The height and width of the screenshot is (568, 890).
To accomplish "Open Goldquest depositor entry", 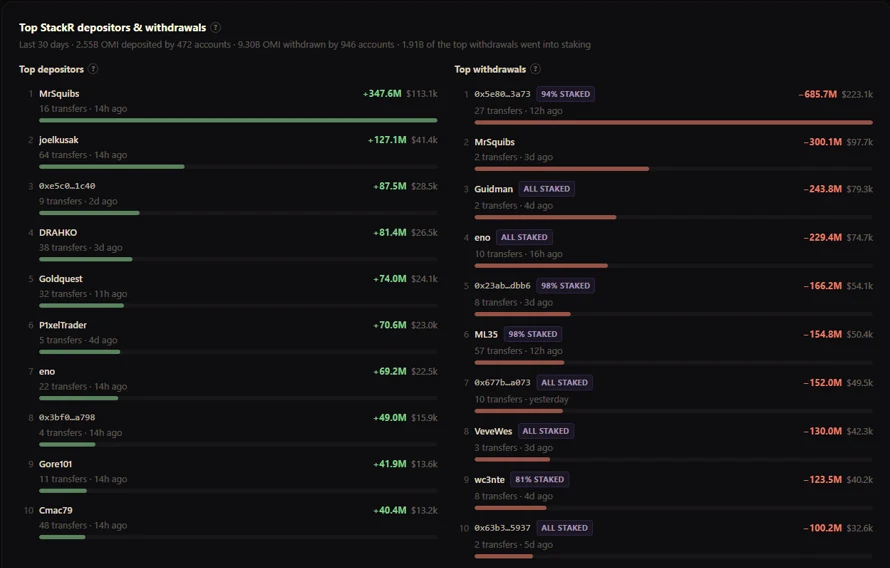I will pyautogui.click(x=61, y=279).
